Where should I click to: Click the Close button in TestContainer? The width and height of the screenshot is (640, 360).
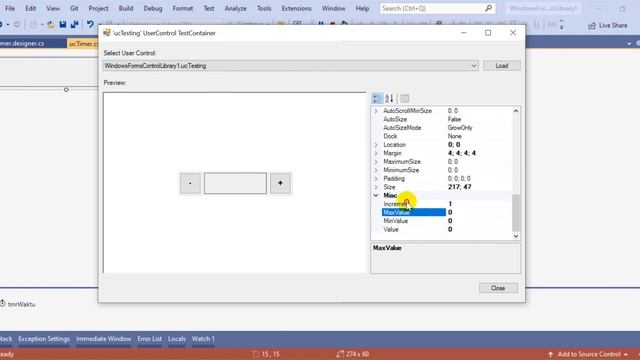pos(498,288)
